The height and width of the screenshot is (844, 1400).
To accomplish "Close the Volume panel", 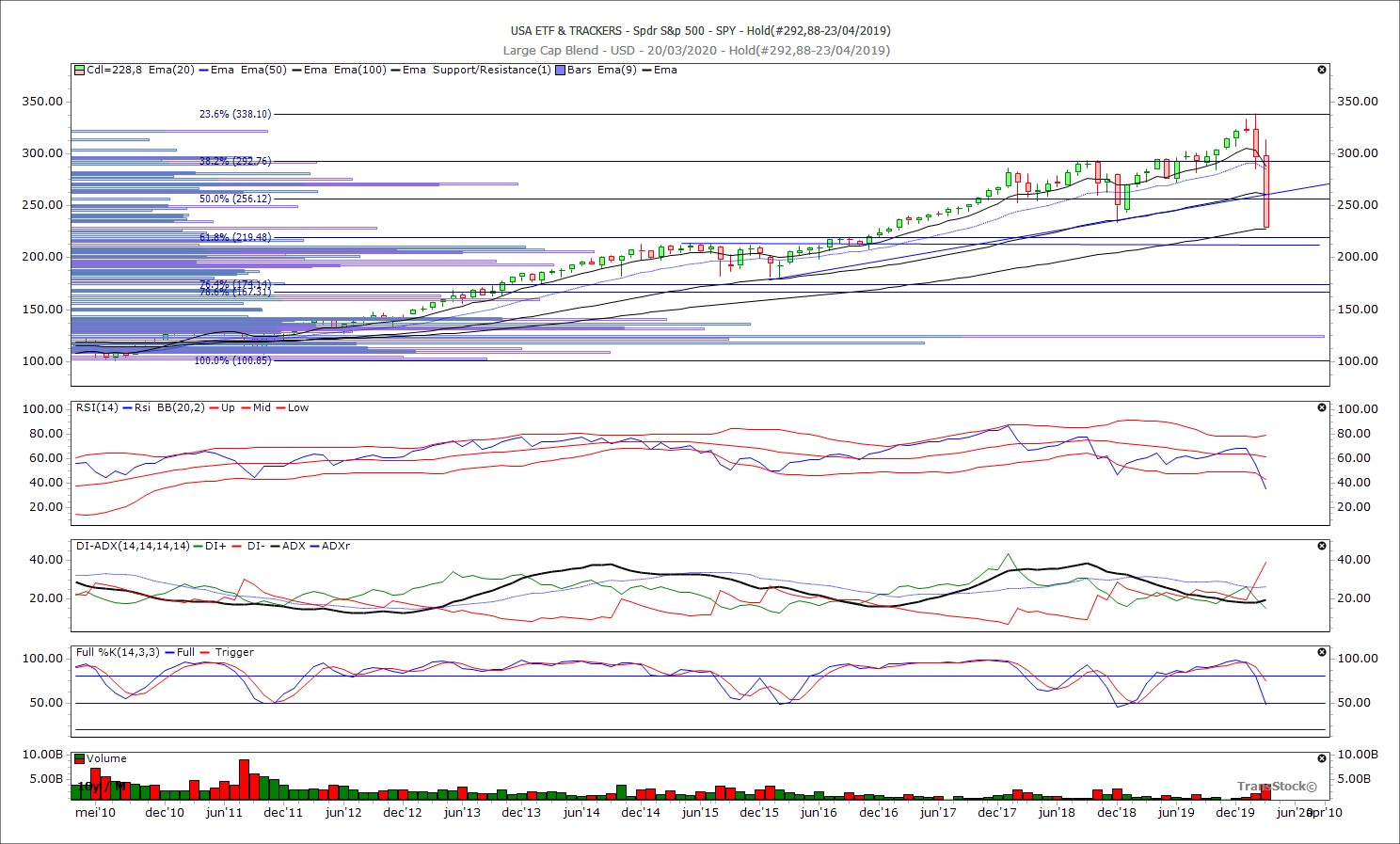I will tap(1322, 758).
